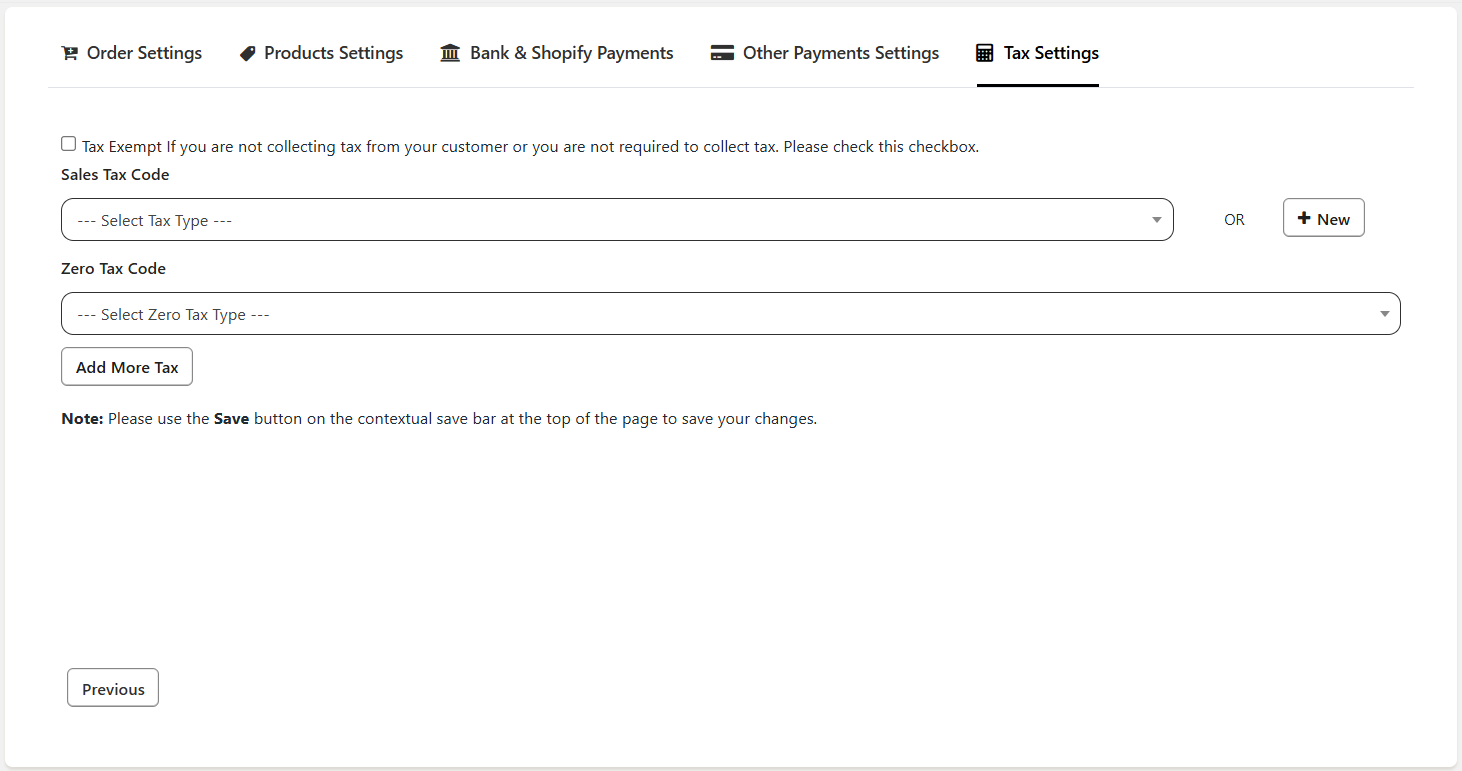Click the arrow on the Zero Tax Code dropdown
Image resolution: width=1462 pixels, height=771 pixels.
coord(1384,314)
